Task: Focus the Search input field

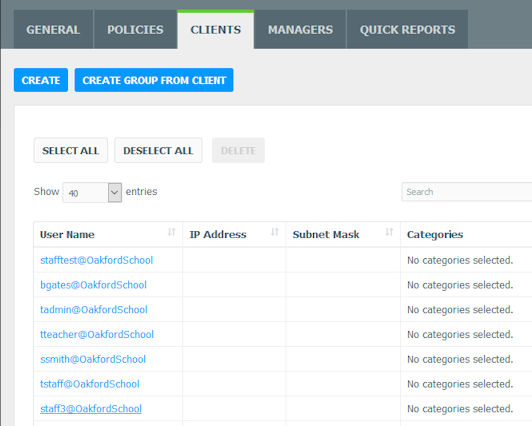Action: 467,192
